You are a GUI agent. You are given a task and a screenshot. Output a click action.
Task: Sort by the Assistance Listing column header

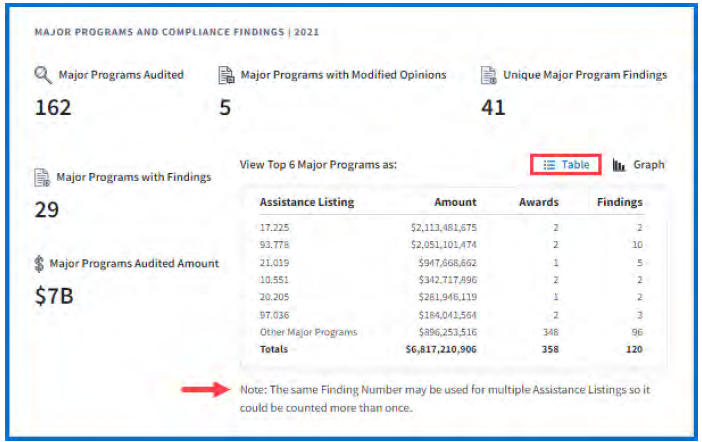pos(306,202)
